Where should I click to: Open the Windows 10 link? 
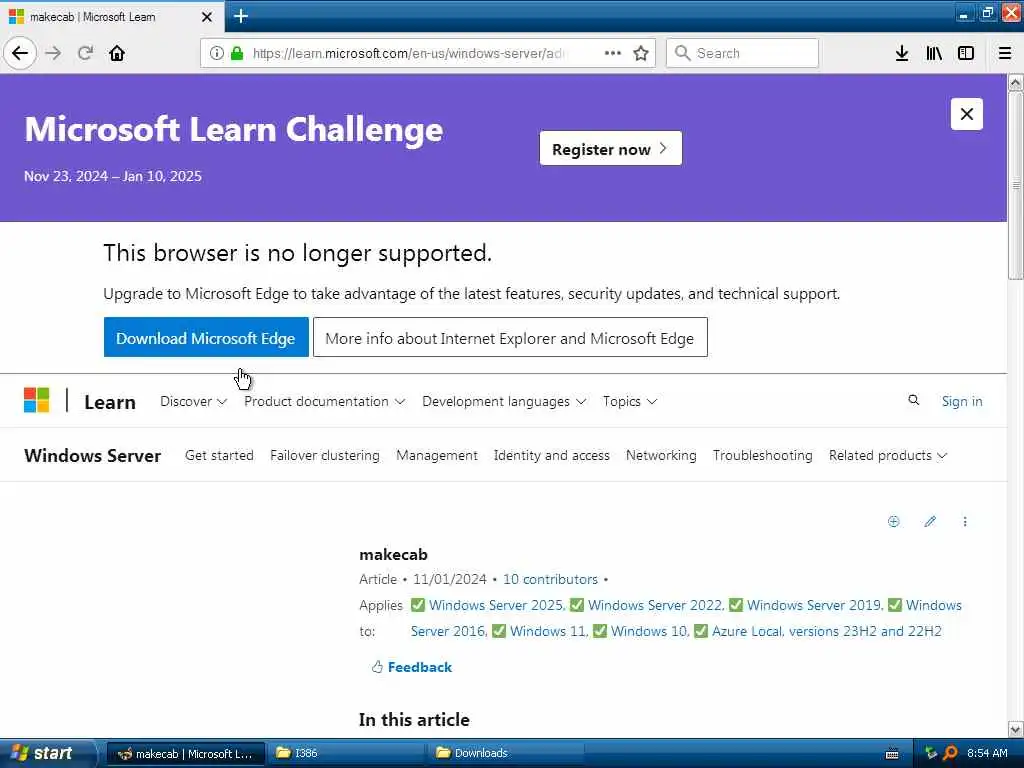pyautogui.click(x=650, y=632)
